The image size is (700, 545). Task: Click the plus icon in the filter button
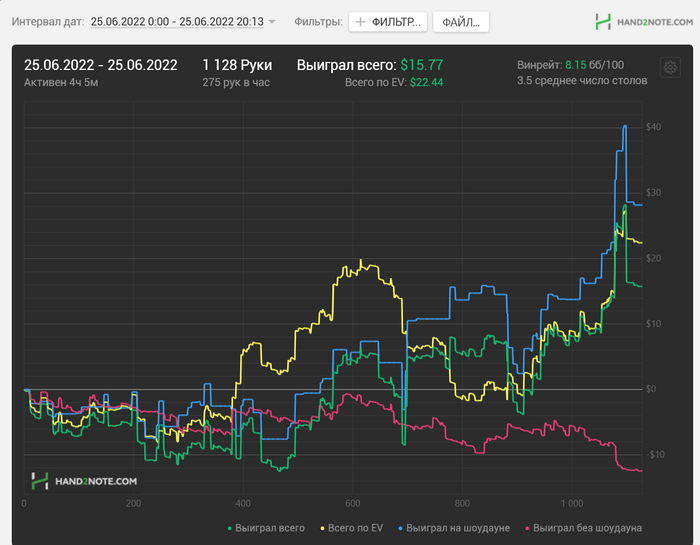(x=360, y=22)
